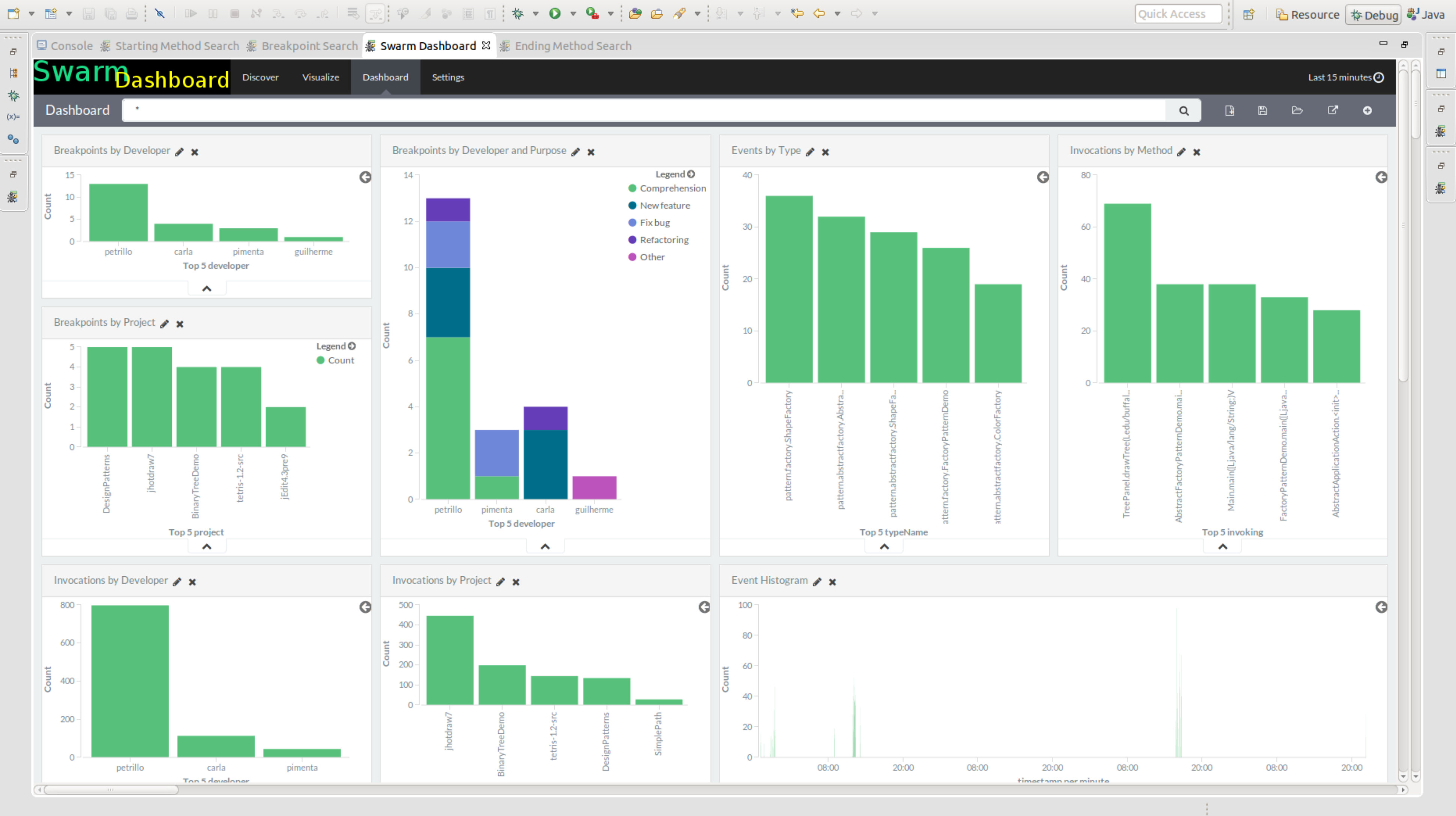The height and width of the screenshot is (816, 1456).
Task: Click the dashboard query input field
Action: click(643, 110)
